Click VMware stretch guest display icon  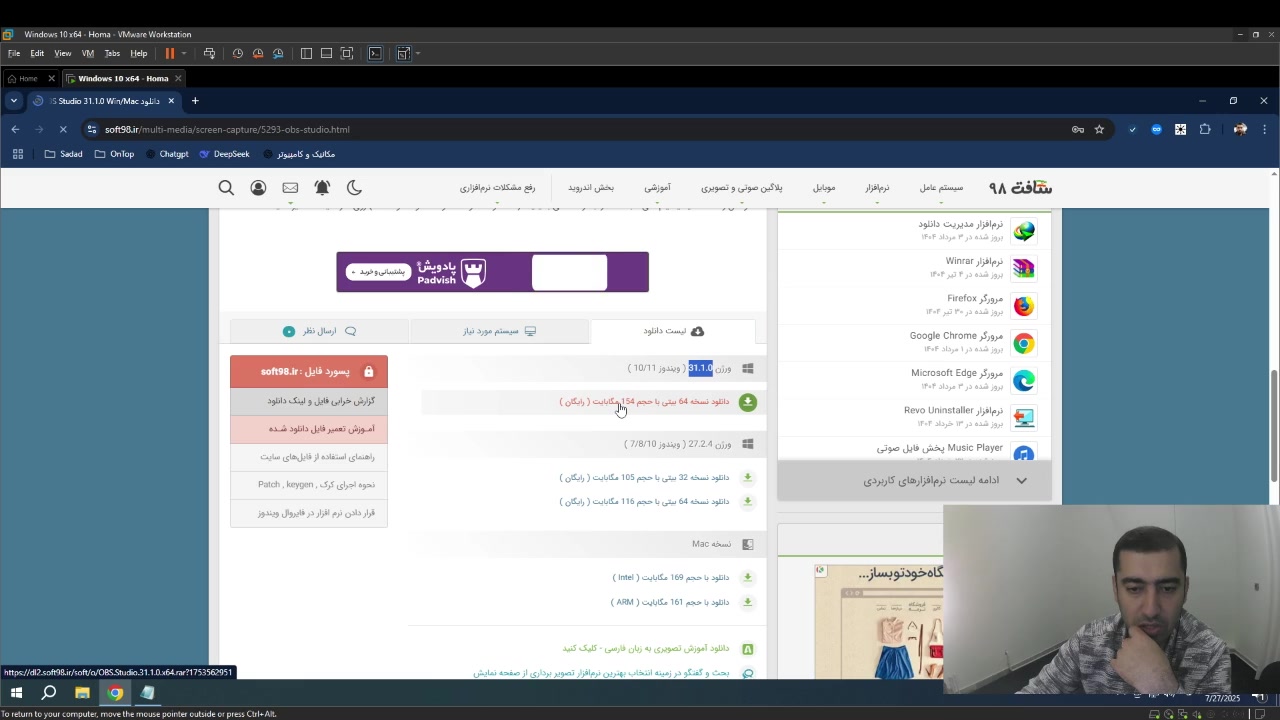click(404, 53)
